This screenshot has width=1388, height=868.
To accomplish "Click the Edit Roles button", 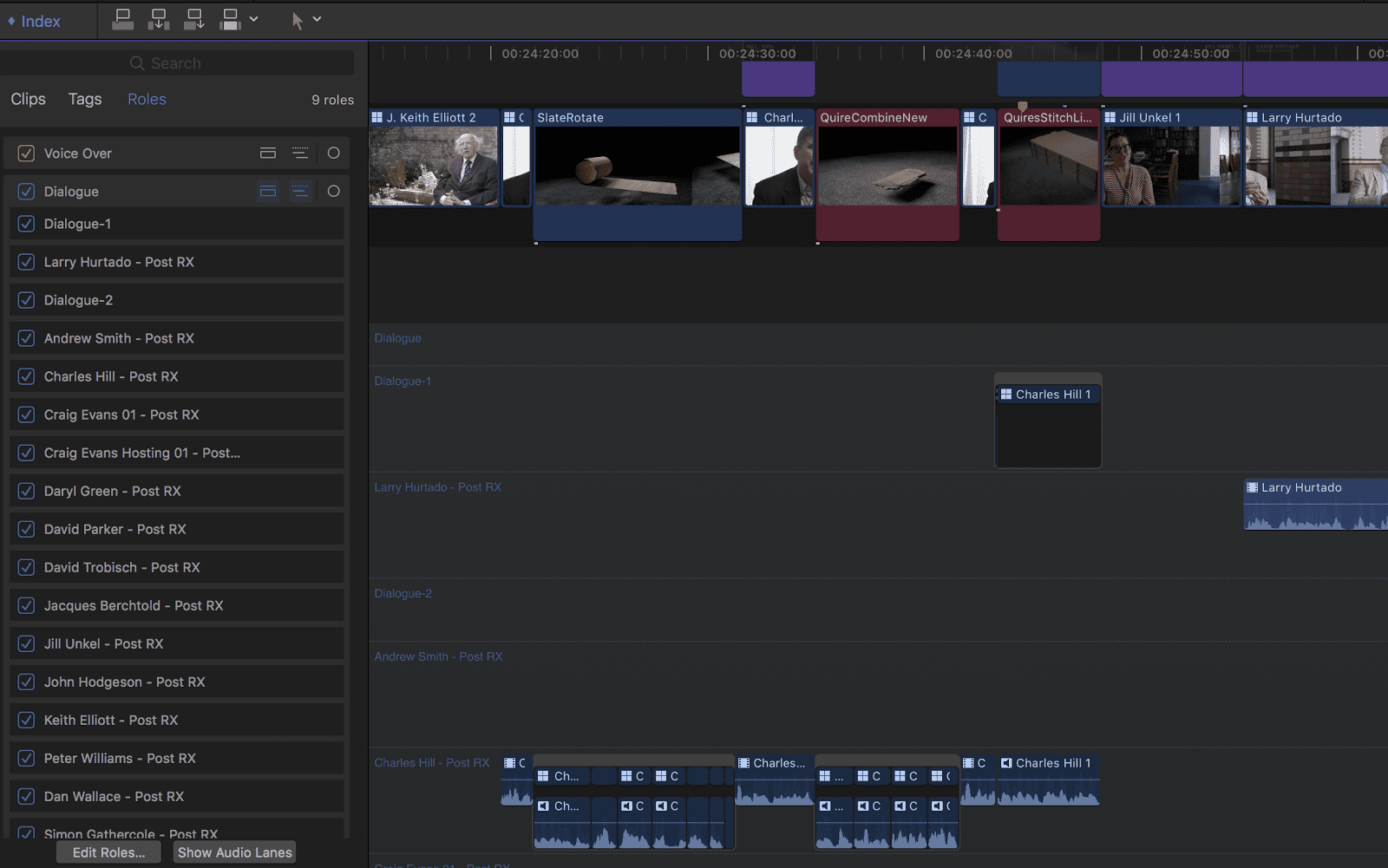I will pyautogui.click(x=108, y=852).
